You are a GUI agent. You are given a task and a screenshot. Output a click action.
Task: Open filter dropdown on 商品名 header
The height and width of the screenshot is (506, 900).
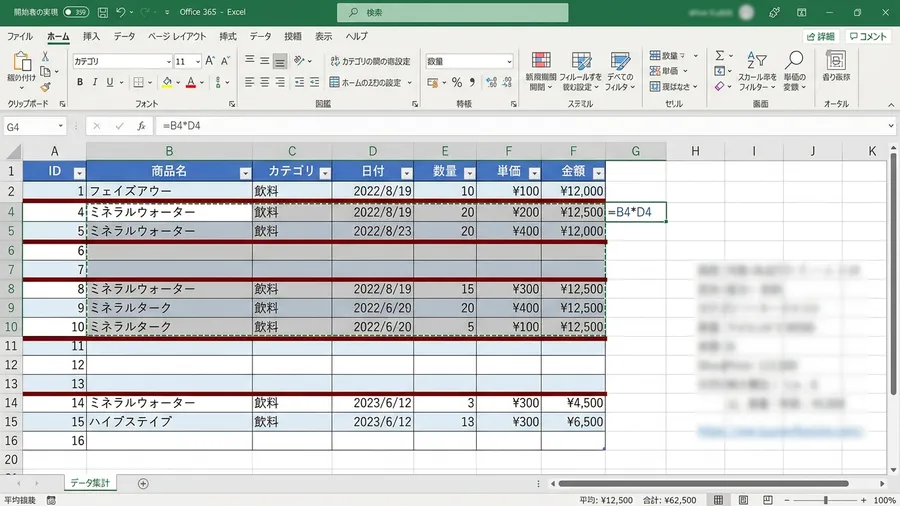[245, 173]
